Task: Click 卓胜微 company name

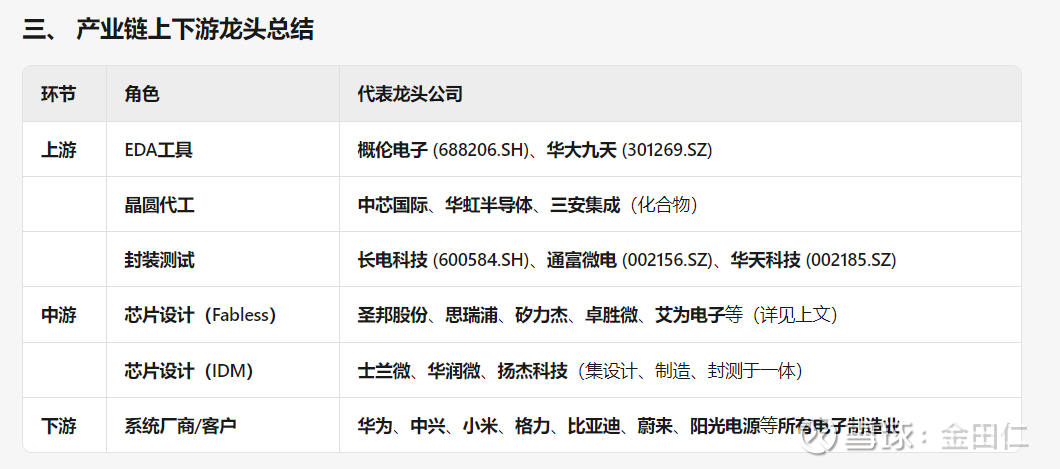Action: (612, 315)
